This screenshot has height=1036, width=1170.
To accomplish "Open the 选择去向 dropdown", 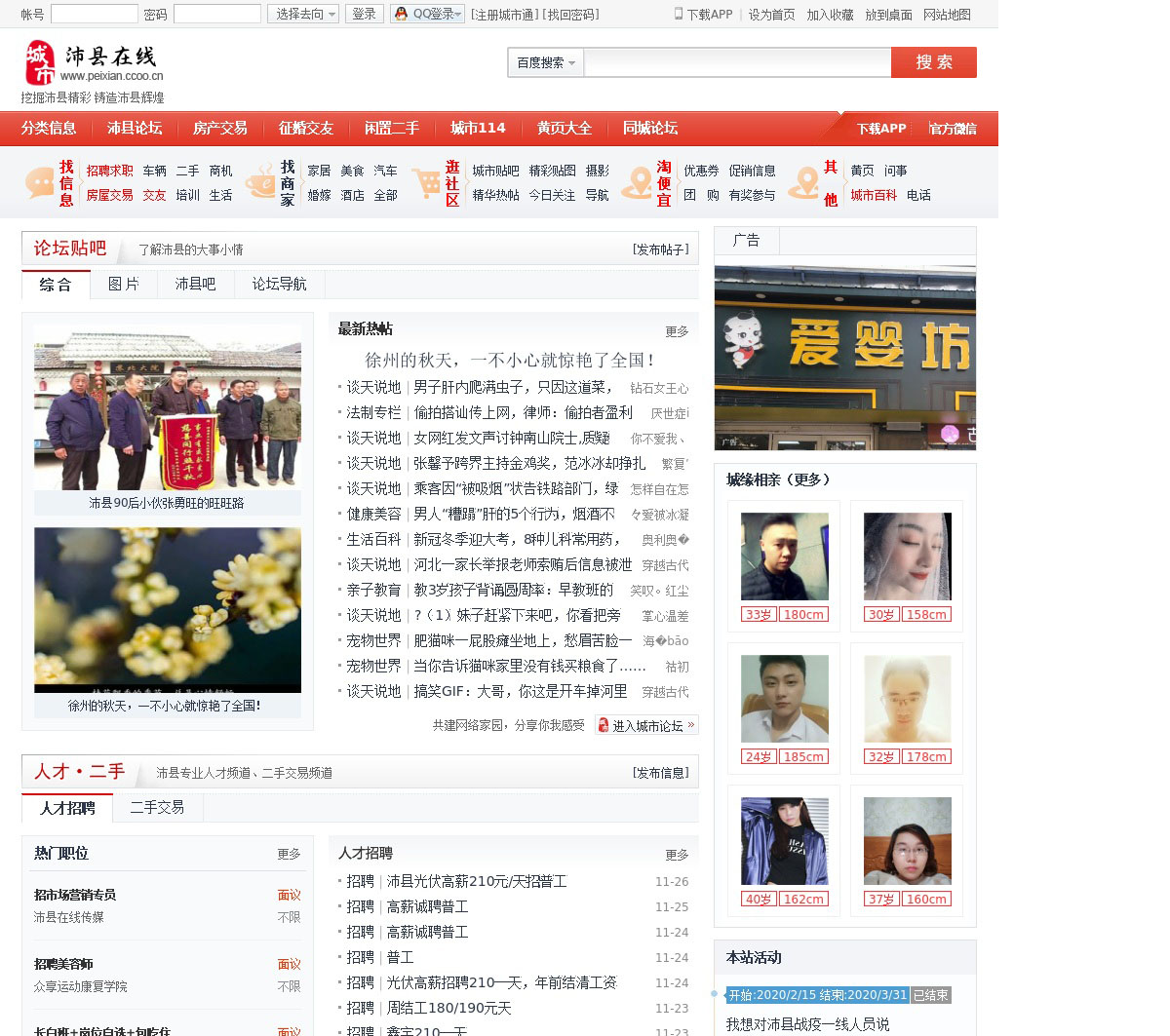I will 303,14.
